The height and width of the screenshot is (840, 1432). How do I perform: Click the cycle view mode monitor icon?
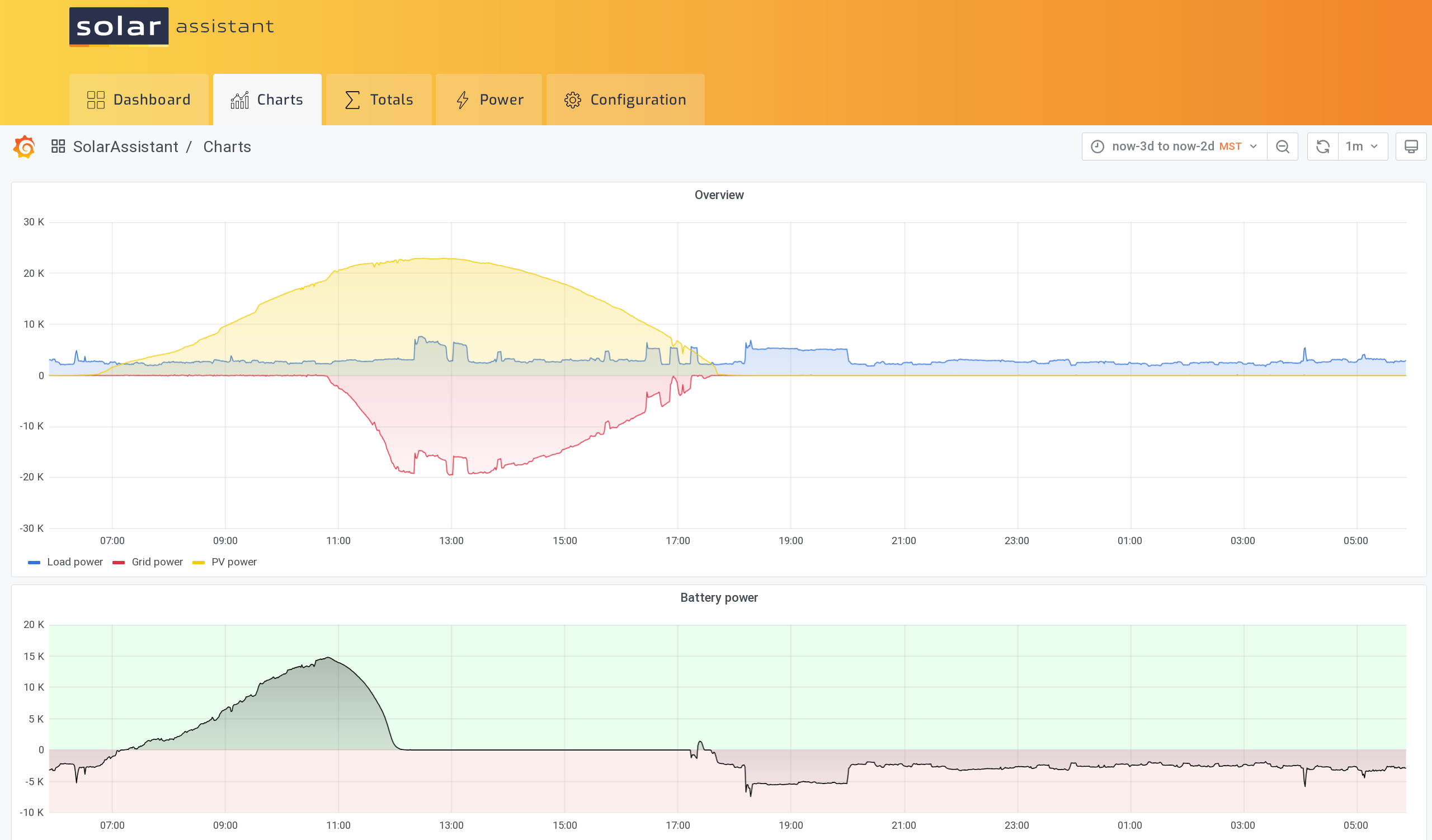click(1410, 147)
